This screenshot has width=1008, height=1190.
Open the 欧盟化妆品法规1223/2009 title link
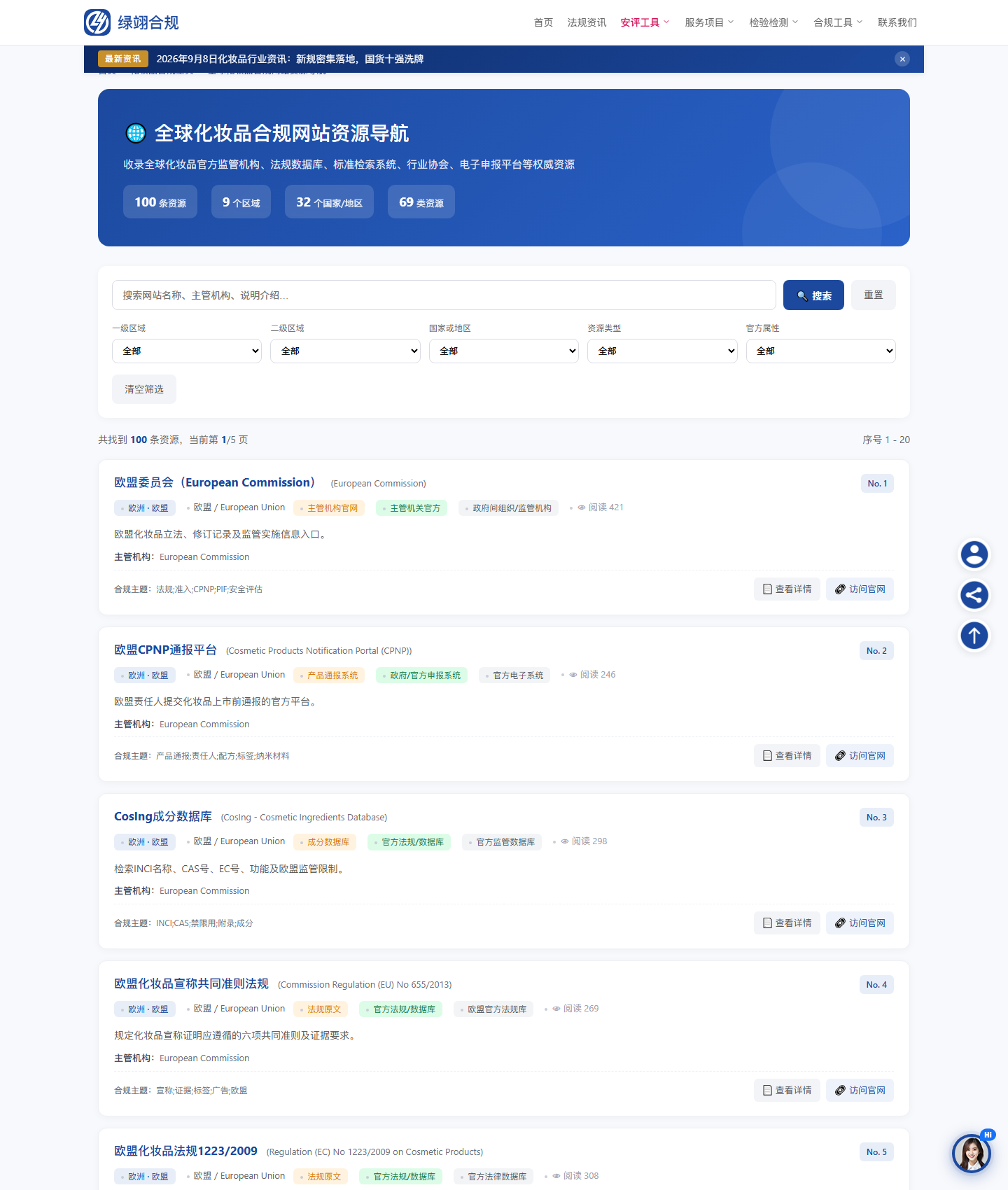point(185,1151)
